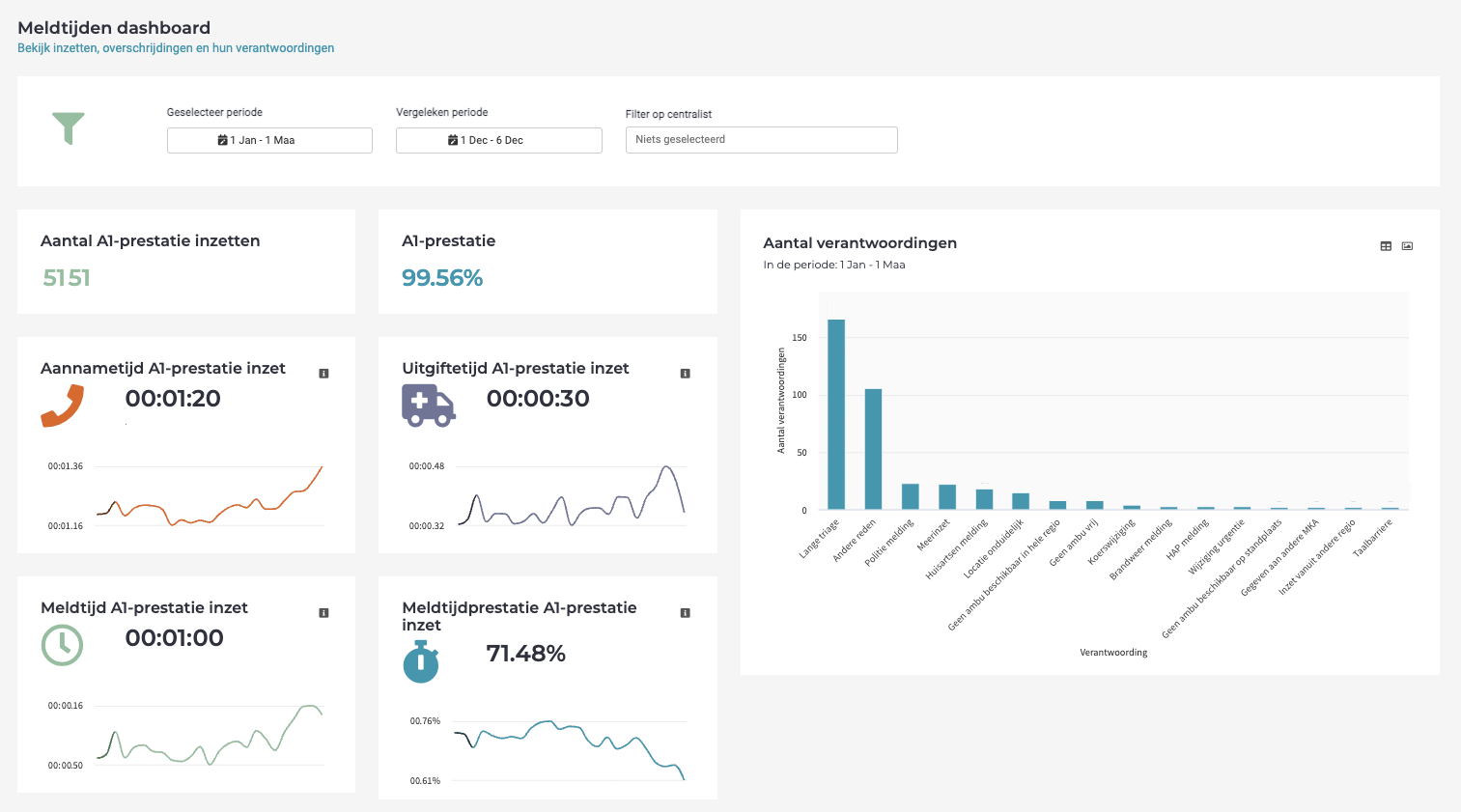Click info icon on Meldtijd A1-prestatie card
1461x812 pixels.
[323, 613]
